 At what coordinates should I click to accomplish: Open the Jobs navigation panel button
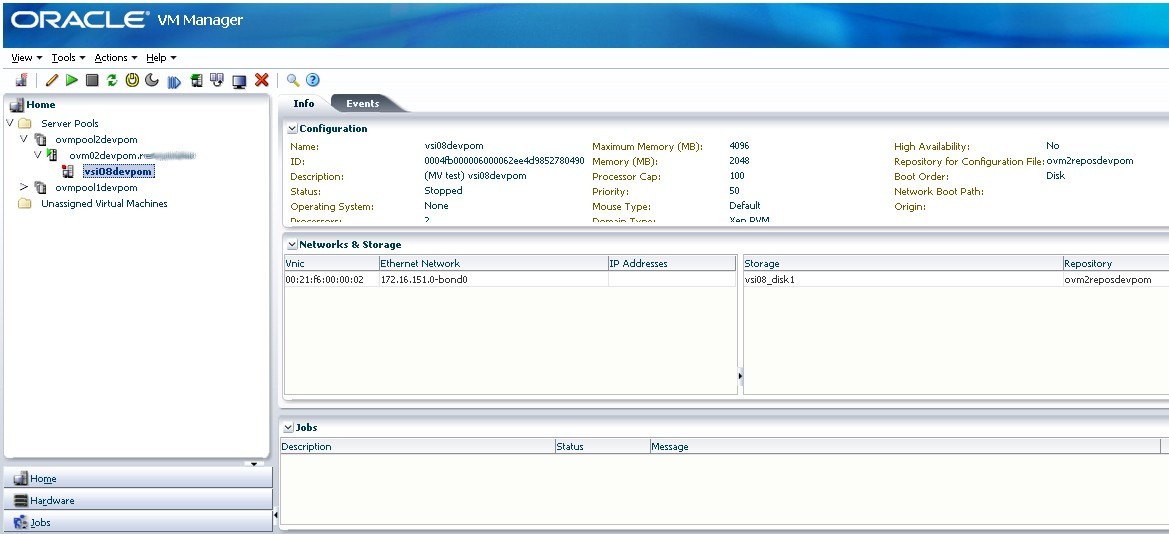[138, 523]
